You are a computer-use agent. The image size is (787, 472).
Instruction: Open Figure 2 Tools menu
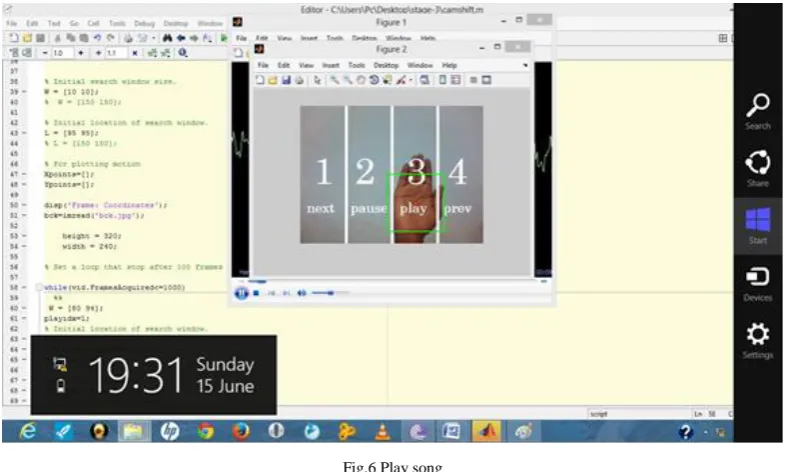click(356, 65)
